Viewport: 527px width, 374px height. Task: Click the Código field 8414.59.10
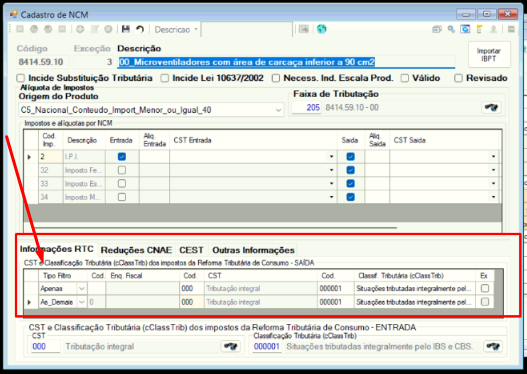click(x=43, y=62)
